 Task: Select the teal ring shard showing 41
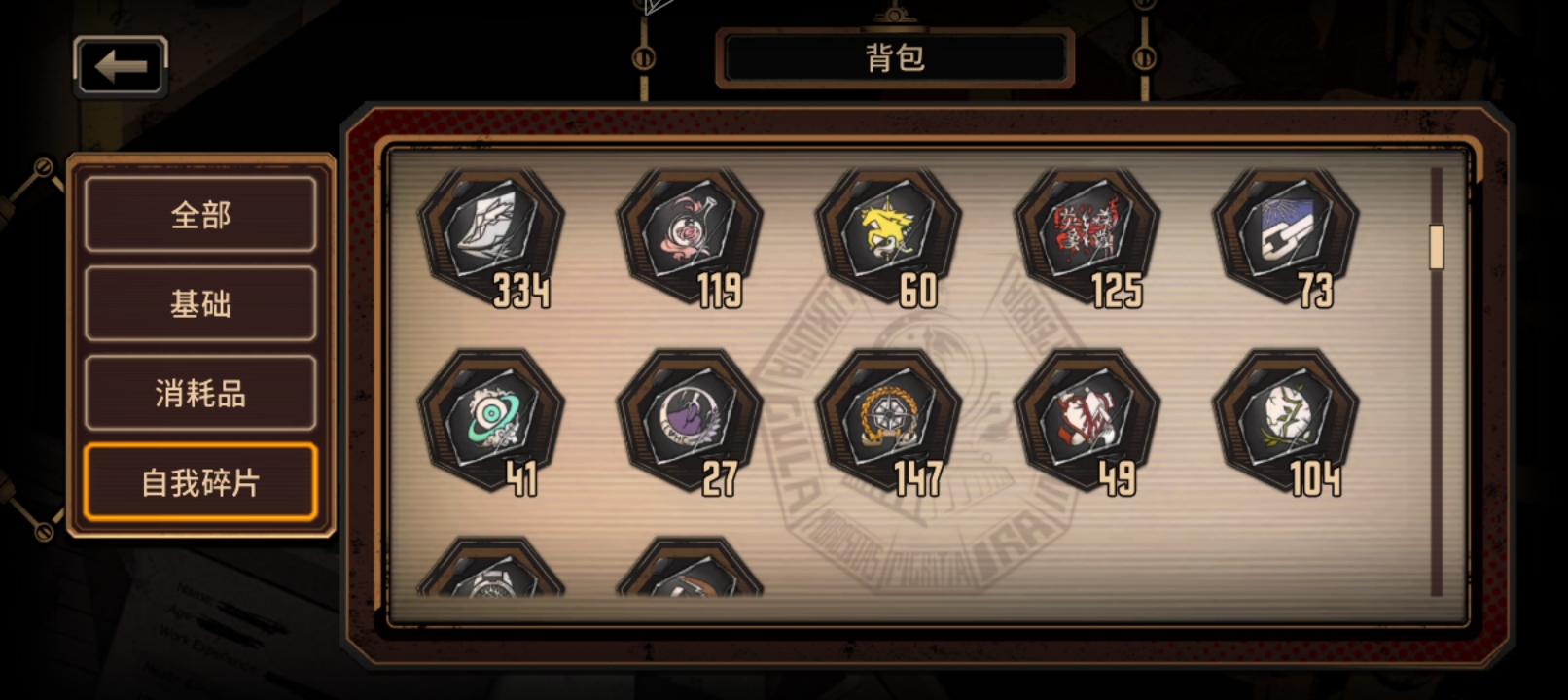(x=491, y=423)
